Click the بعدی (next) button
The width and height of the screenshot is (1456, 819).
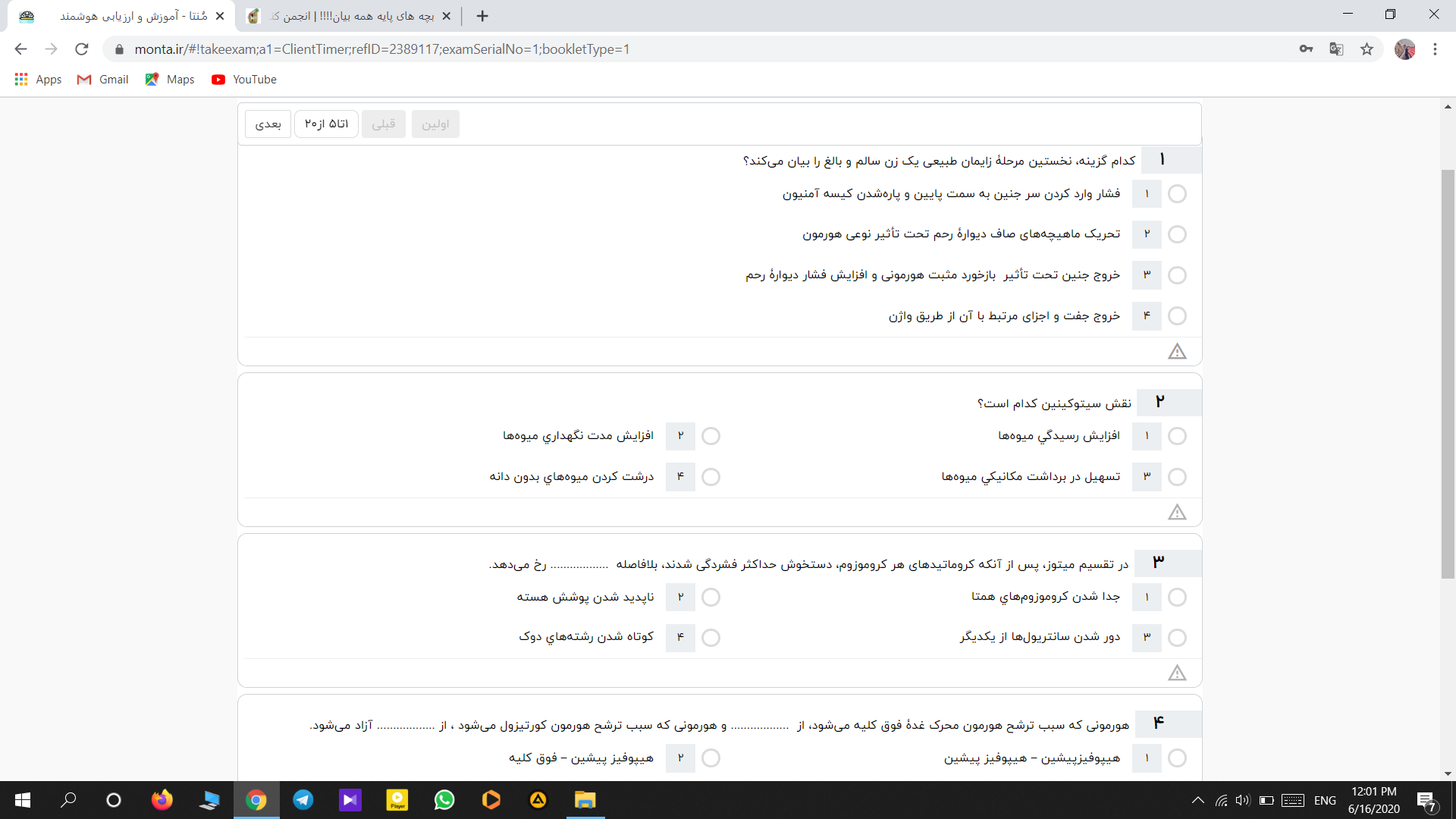coord(268,124)
